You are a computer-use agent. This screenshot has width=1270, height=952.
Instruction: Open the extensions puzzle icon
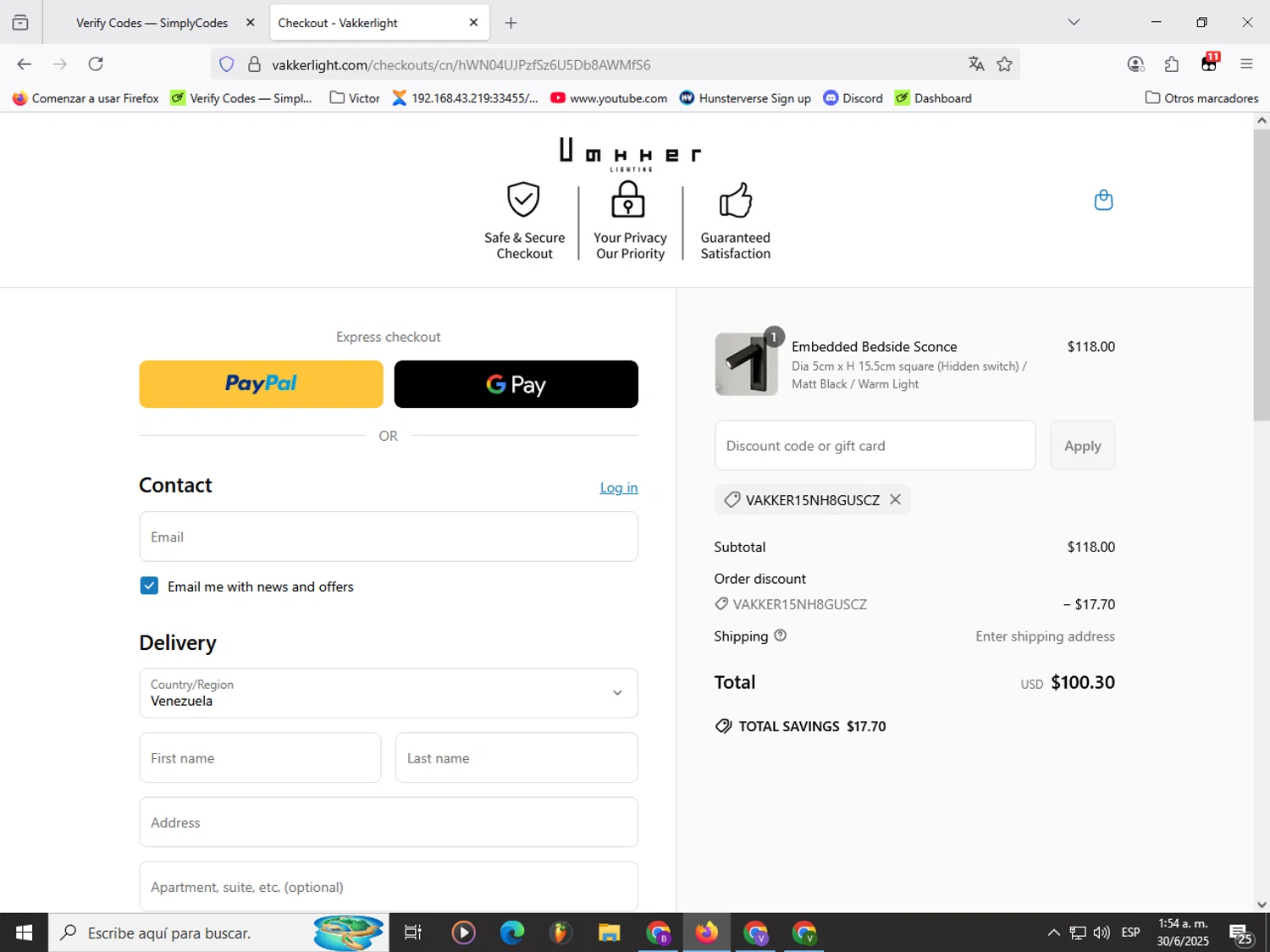tap(1172, 64)
